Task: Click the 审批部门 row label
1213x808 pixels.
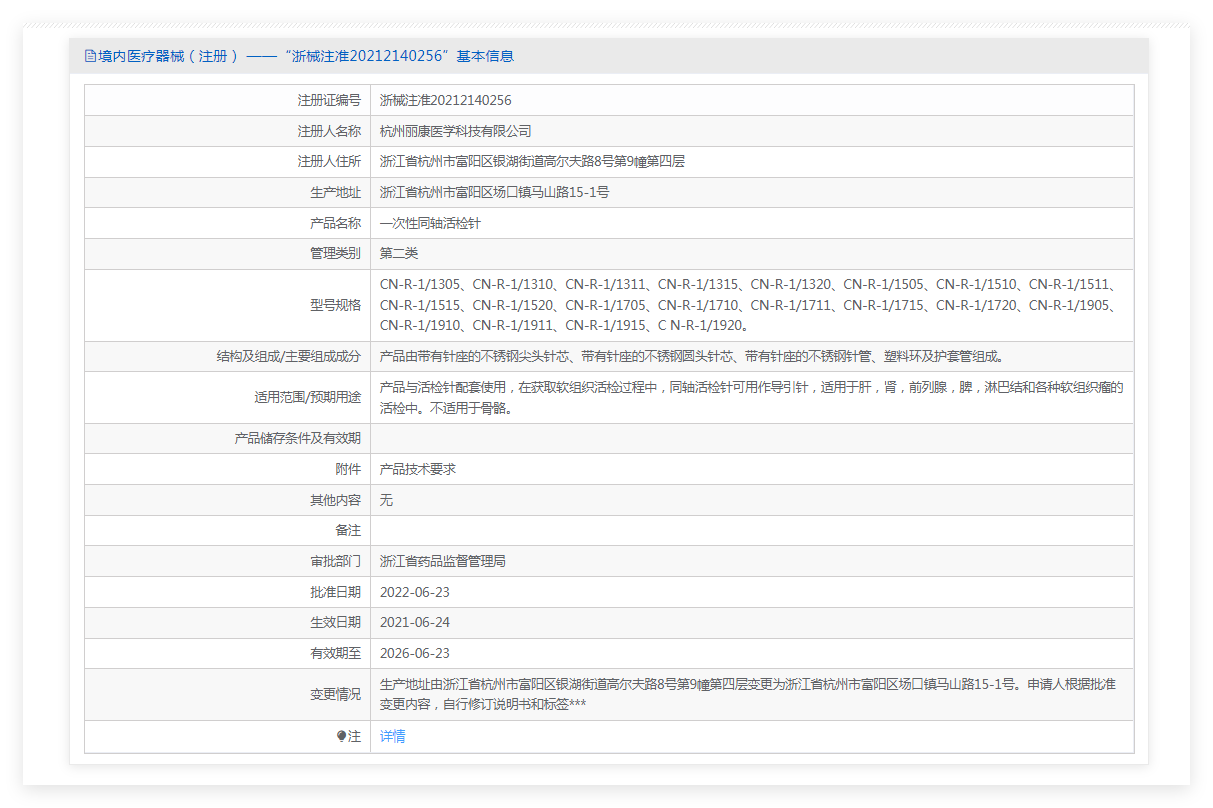Action: (335, 561)
